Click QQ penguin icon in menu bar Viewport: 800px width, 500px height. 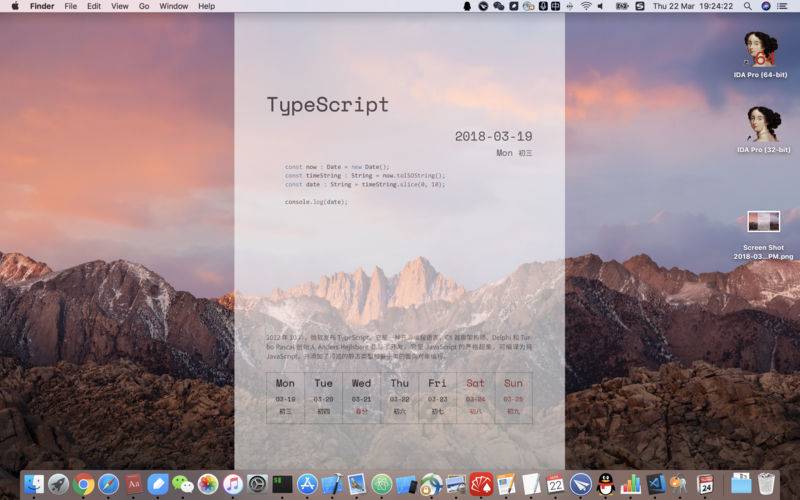pos(467,6)
